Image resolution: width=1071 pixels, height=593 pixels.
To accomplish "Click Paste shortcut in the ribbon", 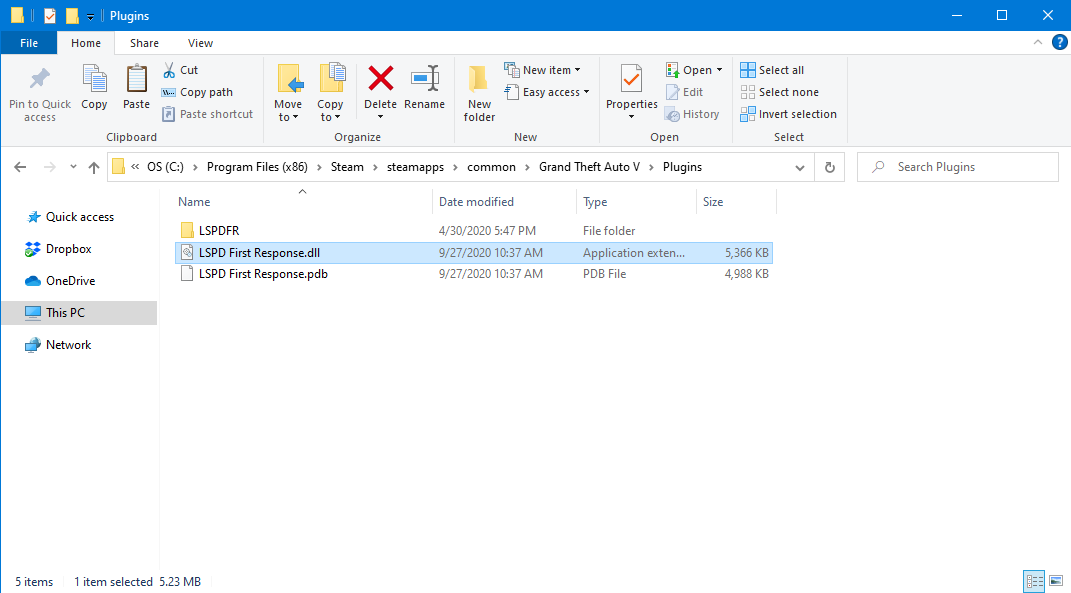I will pyautogui.click(x=208, y=114).
